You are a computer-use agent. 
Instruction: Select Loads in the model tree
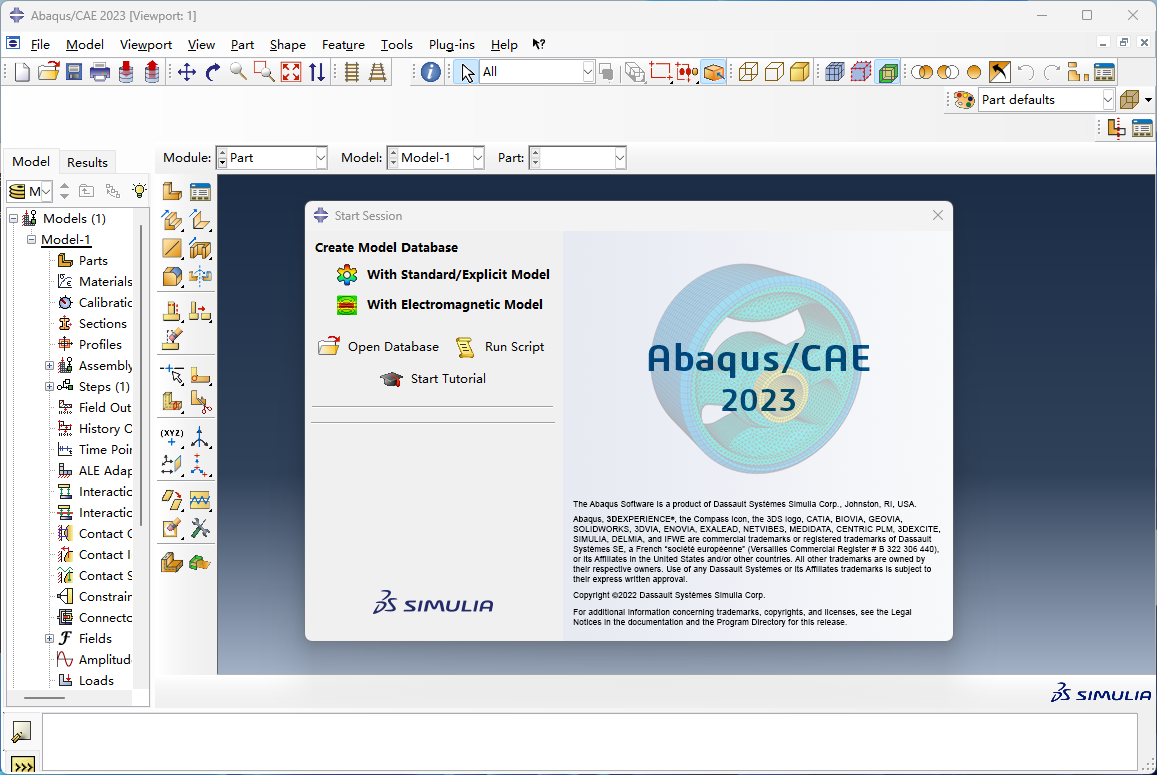click(x=96, y=681)
